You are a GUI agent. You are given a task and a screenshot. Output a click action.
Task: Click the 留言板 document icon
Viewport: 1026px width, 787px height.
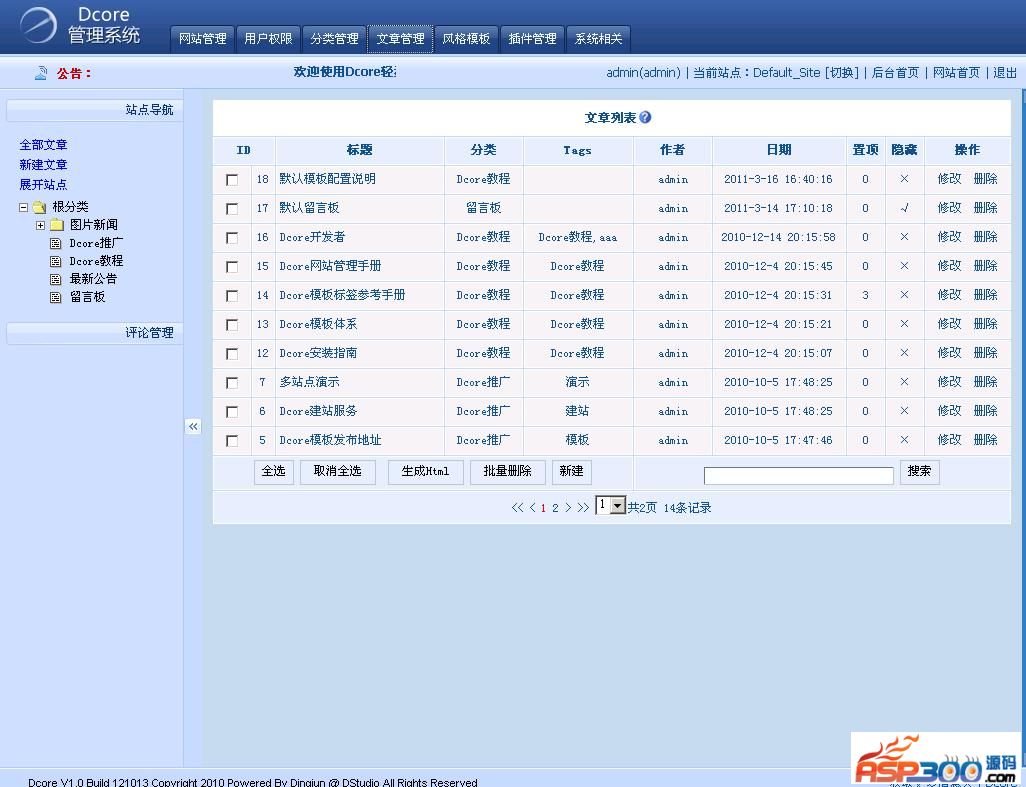point(56,297)
